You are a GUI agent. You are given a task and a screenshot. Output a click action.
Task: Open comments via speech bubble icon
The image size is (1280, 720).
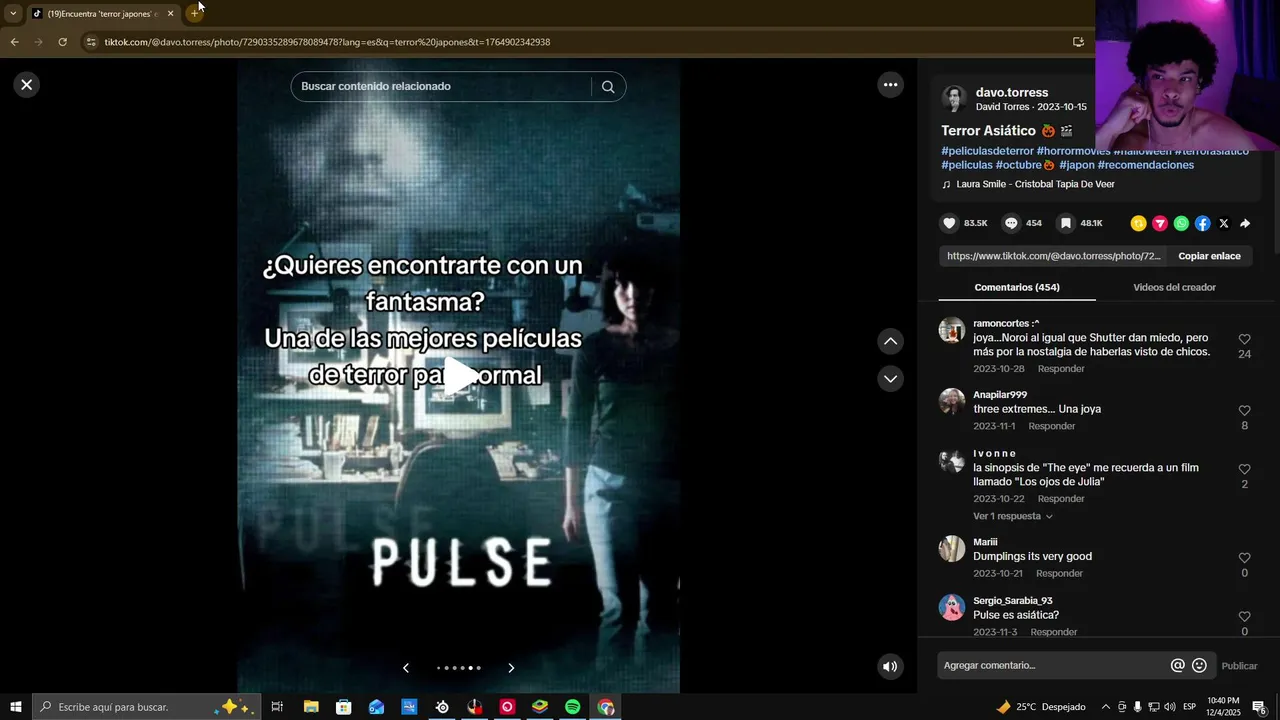tap(1011, 223)
